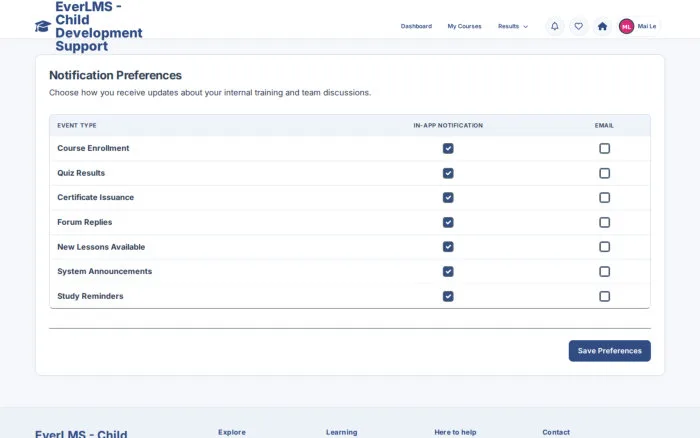Open the wishlist heart icon
Screen dimensions: 700x438
(x=579, y=26)
